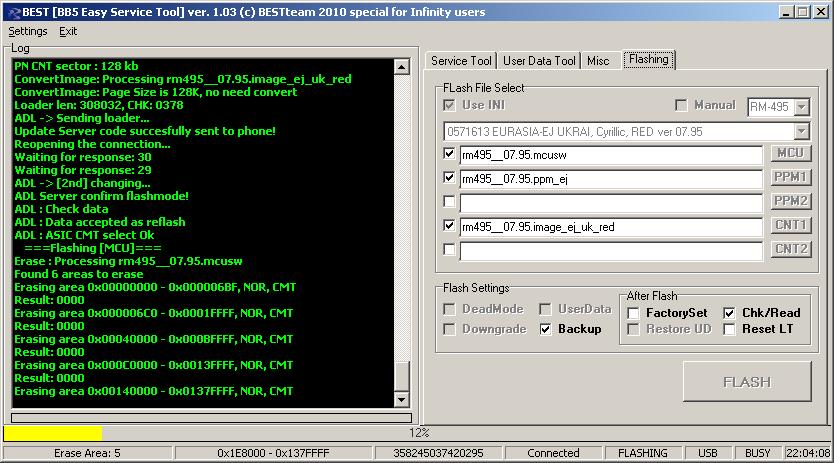Click the CNT2 browse button
834x463 pixels.
[x=791, y=249]
